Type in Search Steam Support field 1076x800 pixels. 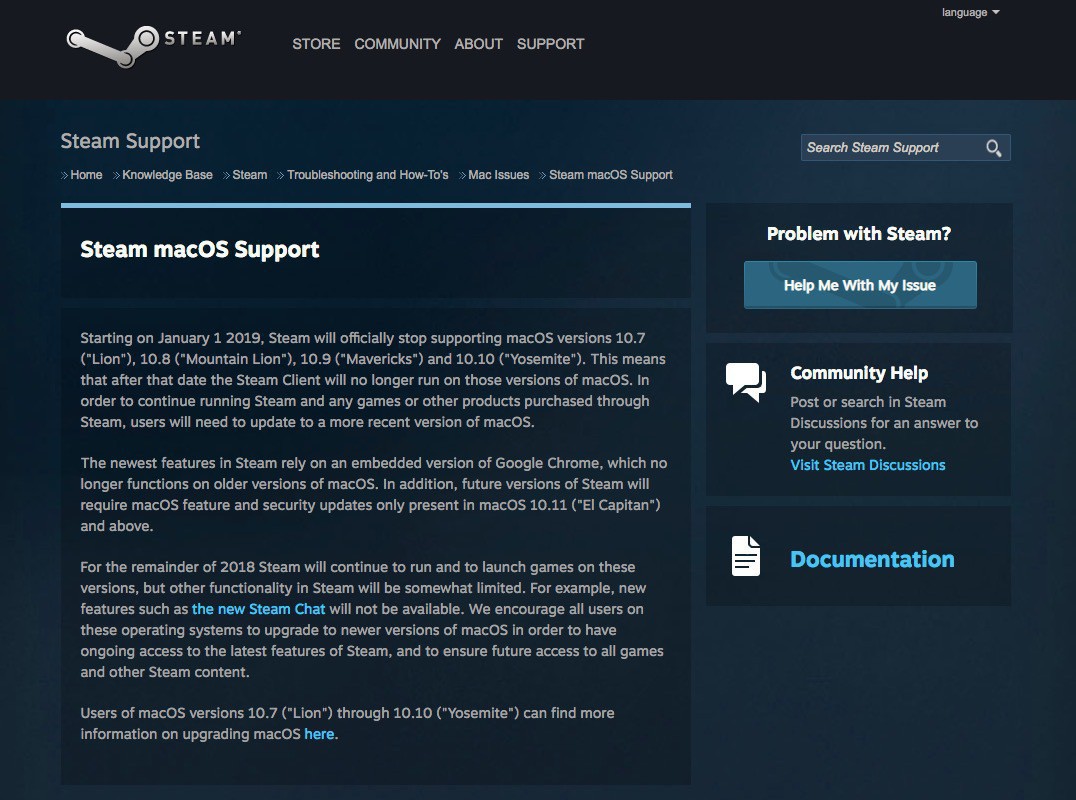click(890, 148)
